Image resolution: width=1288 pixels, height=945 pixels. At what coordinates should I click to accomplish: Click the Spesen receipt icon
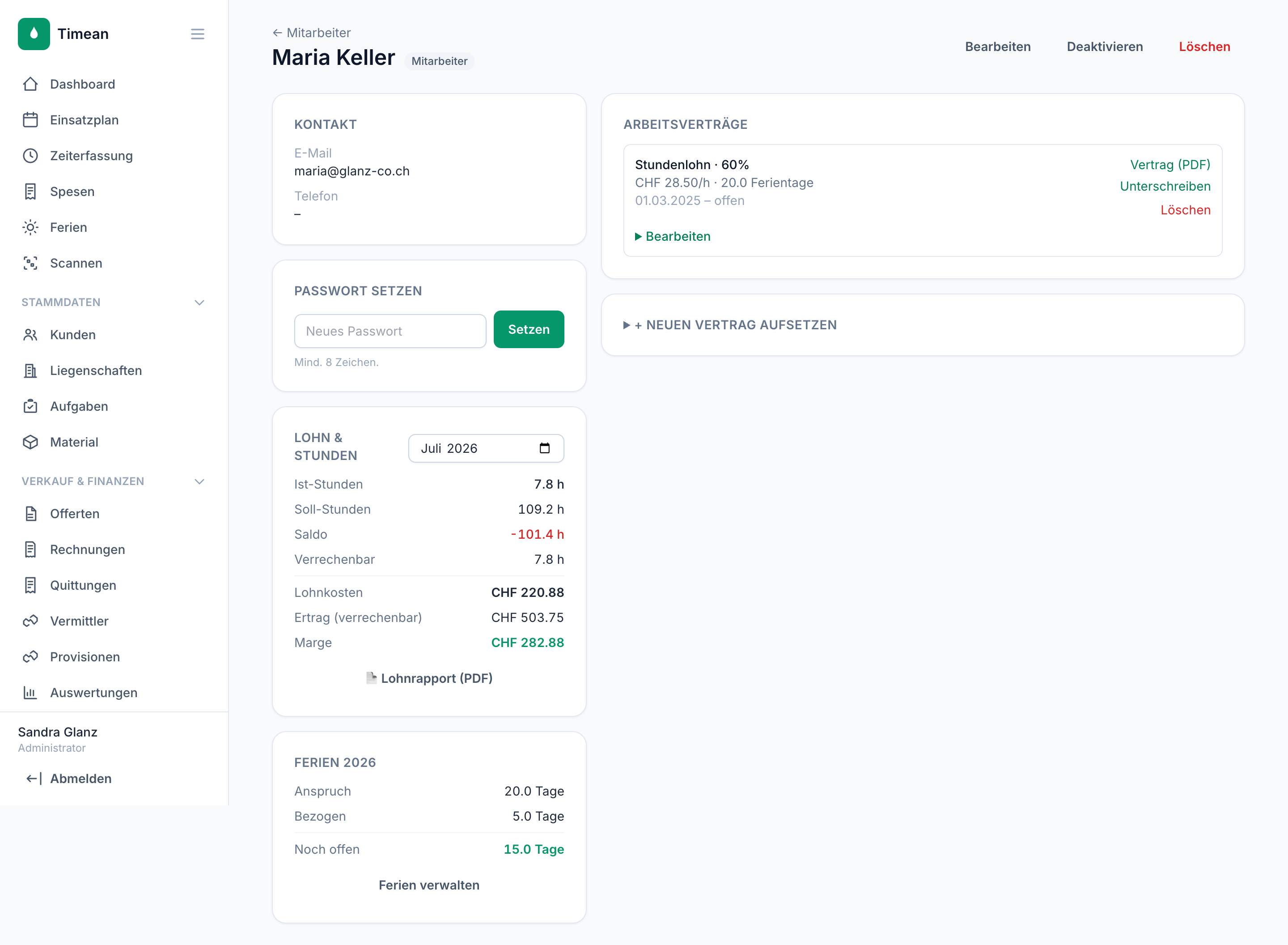click(30, 192)
